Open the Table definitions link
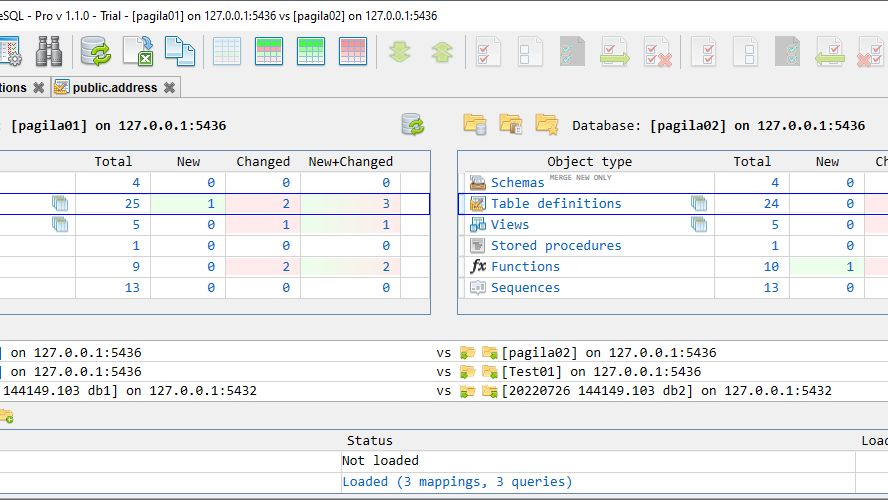Screen dimensions: 888x500 click(556, 203)
